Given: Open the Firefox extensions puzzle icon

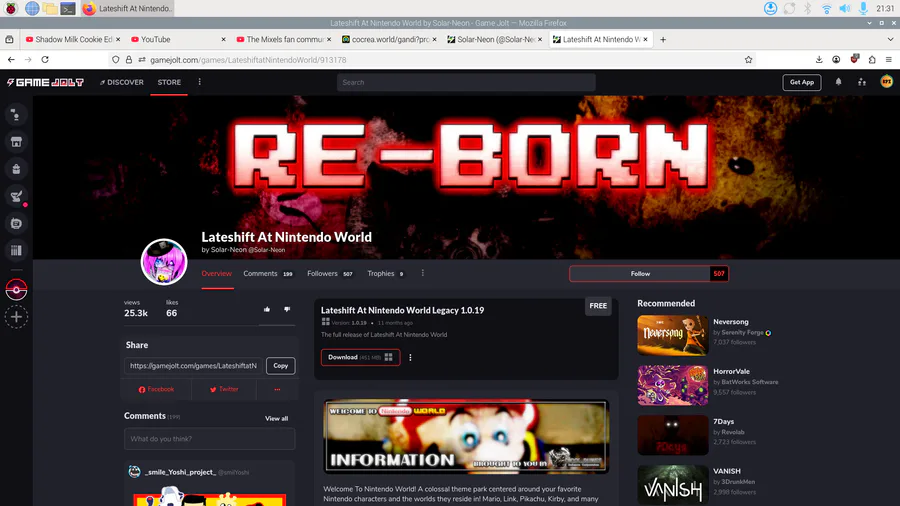Looking at the screenshot, I should pyautogui.click(x=872, y=60).
